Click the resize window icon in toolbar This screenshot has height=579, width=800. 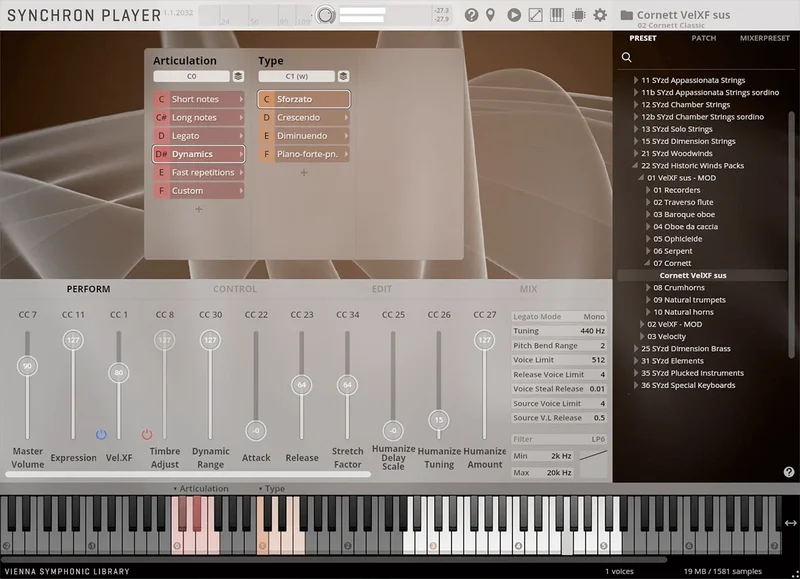(535, 15)
